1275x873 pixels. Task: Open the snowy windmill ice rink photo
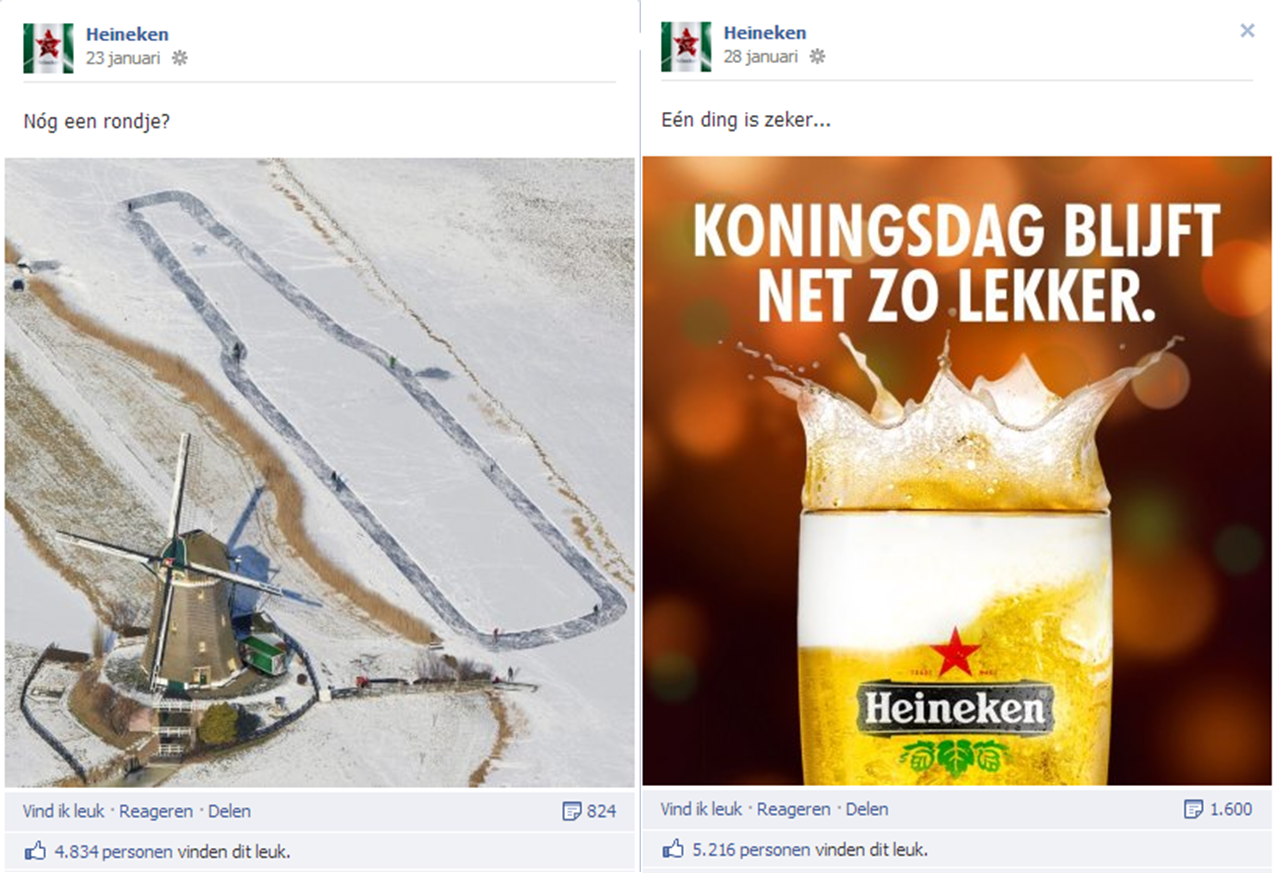tap(320, 472)
